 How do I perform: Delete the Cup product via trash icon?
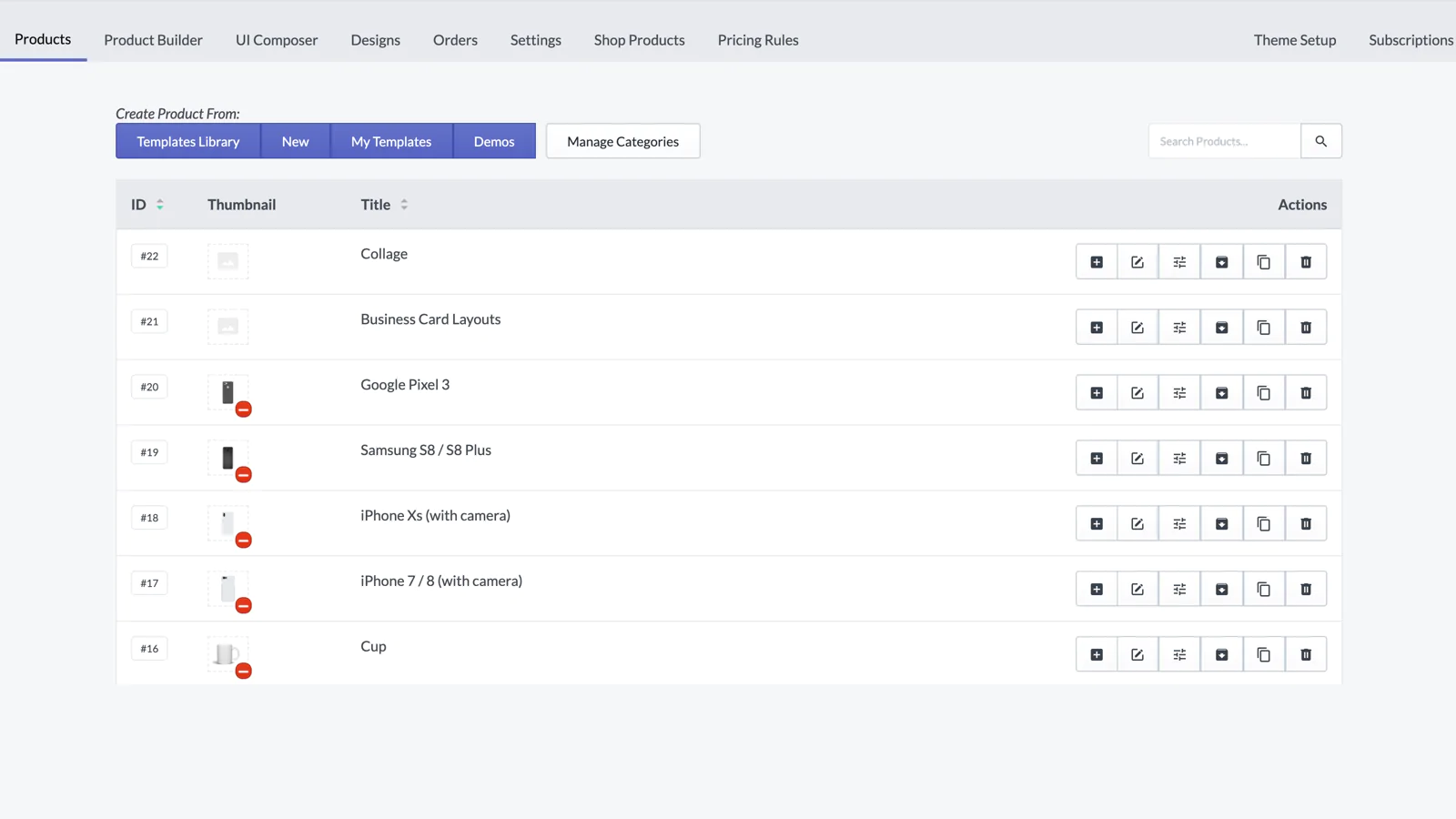(1306, 655)
